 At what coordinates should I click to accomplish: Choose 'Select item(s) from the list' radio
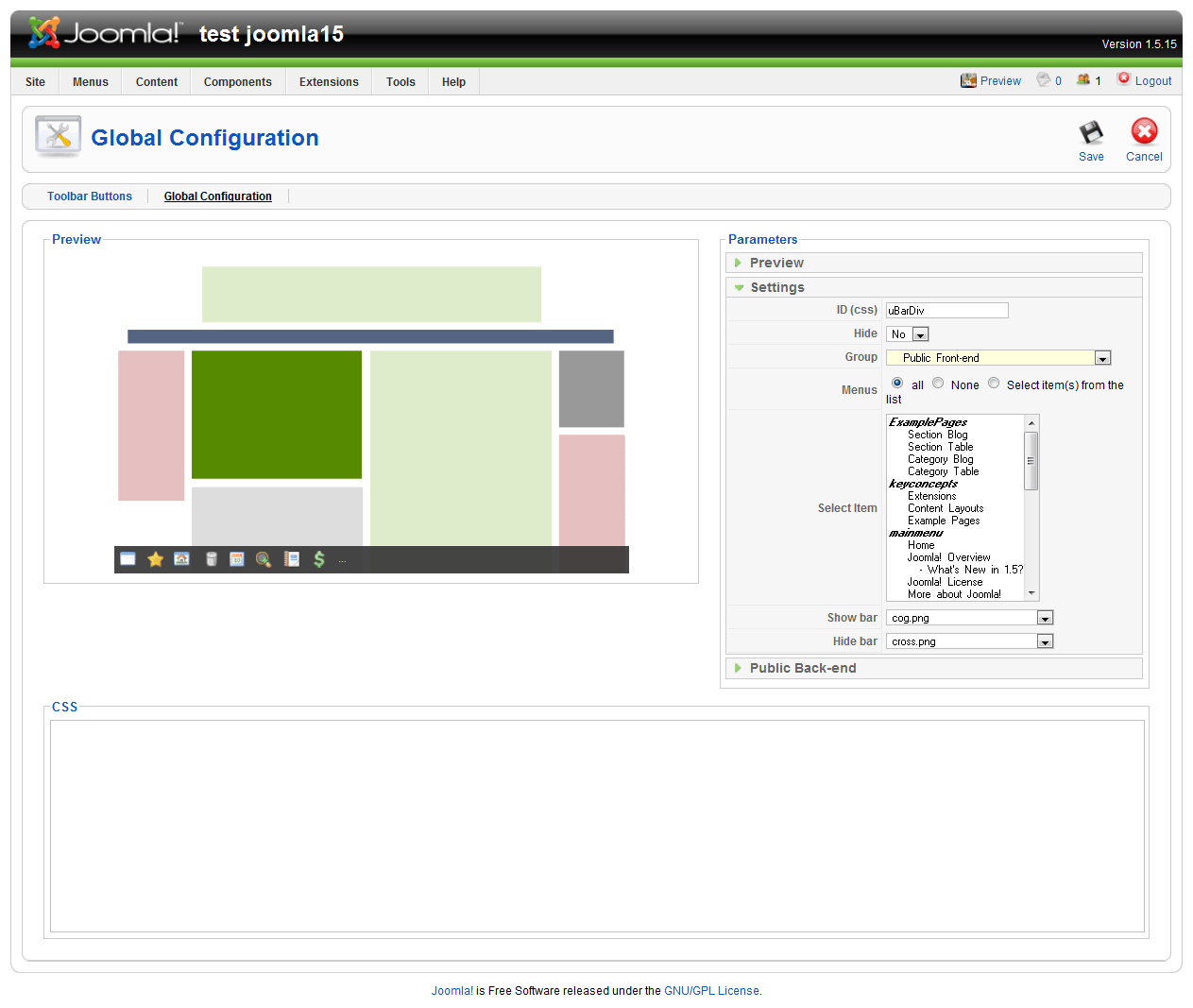pyautogui.click(x=994, y=384)
